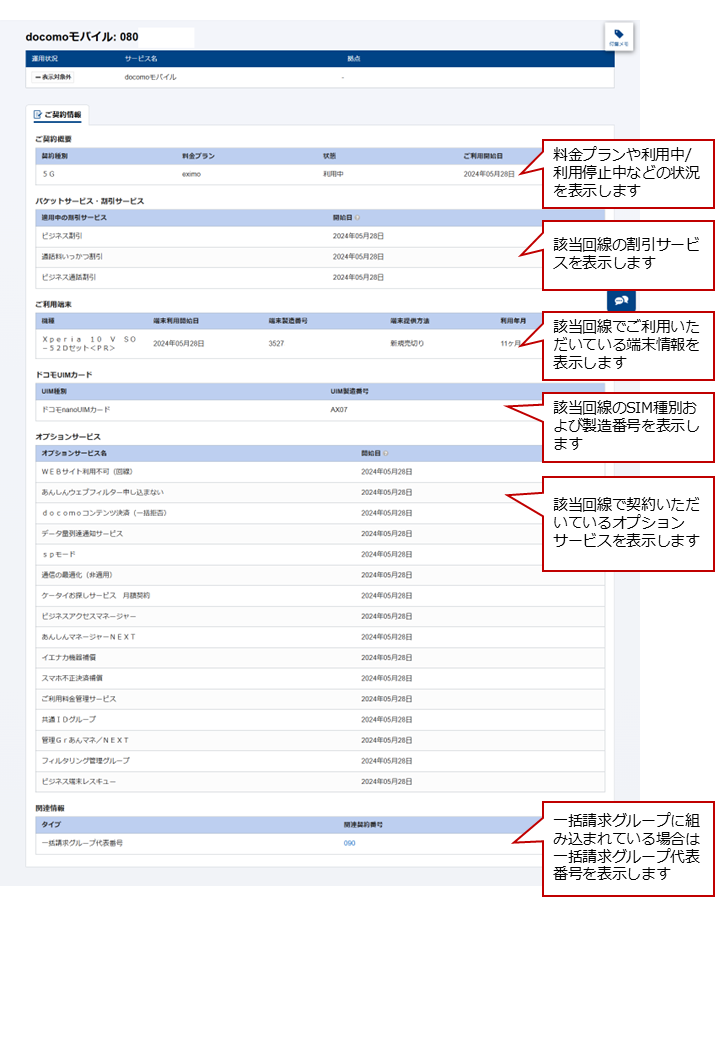This screenshot has width=720, height=1040.
Task: Select the イエナカ機器補償 row
Action: pos(320,657)
